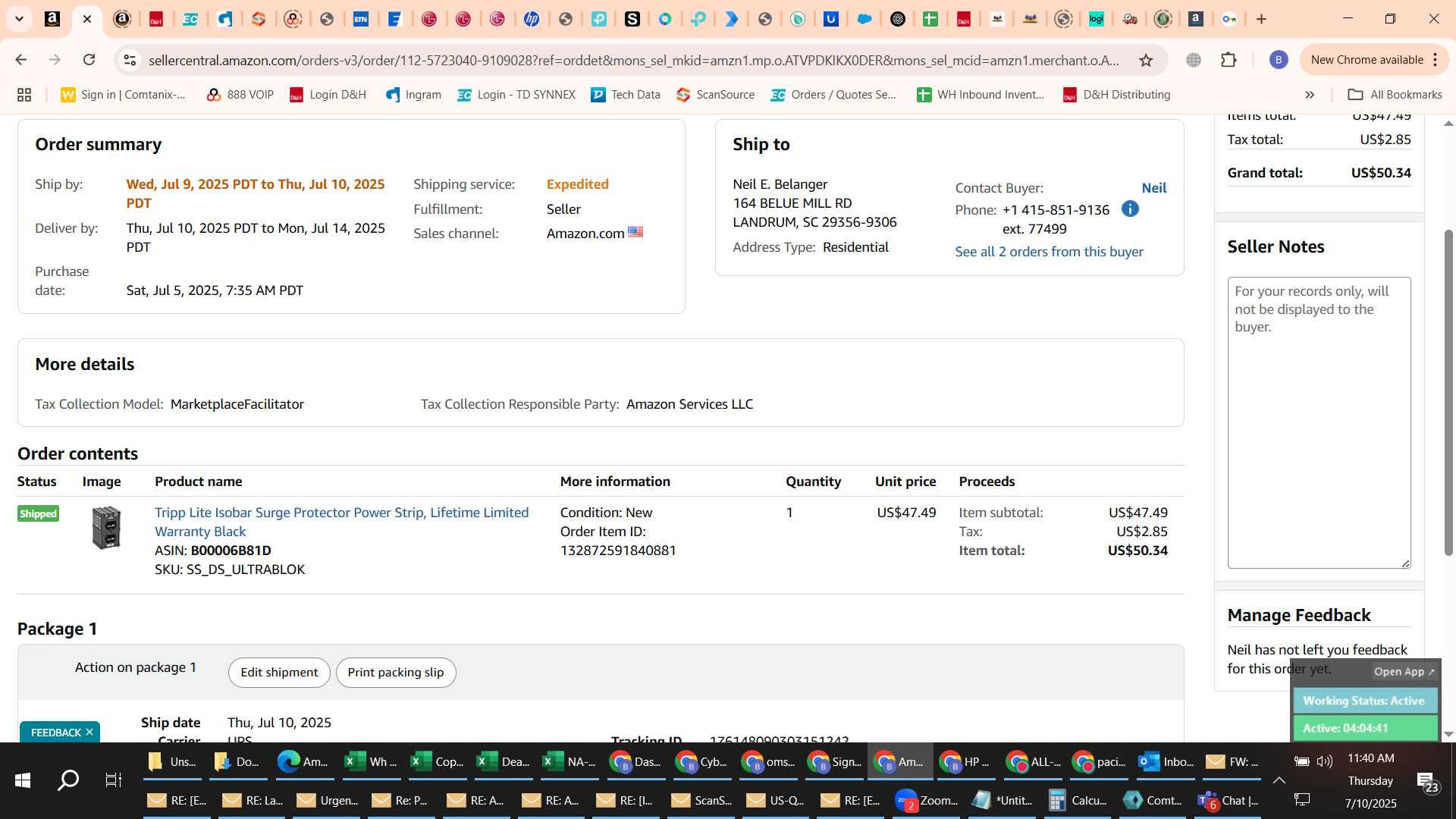Open the Ingram bookmark
Image resolution: width=1456 pixels, height=819 pixels.
413,95
